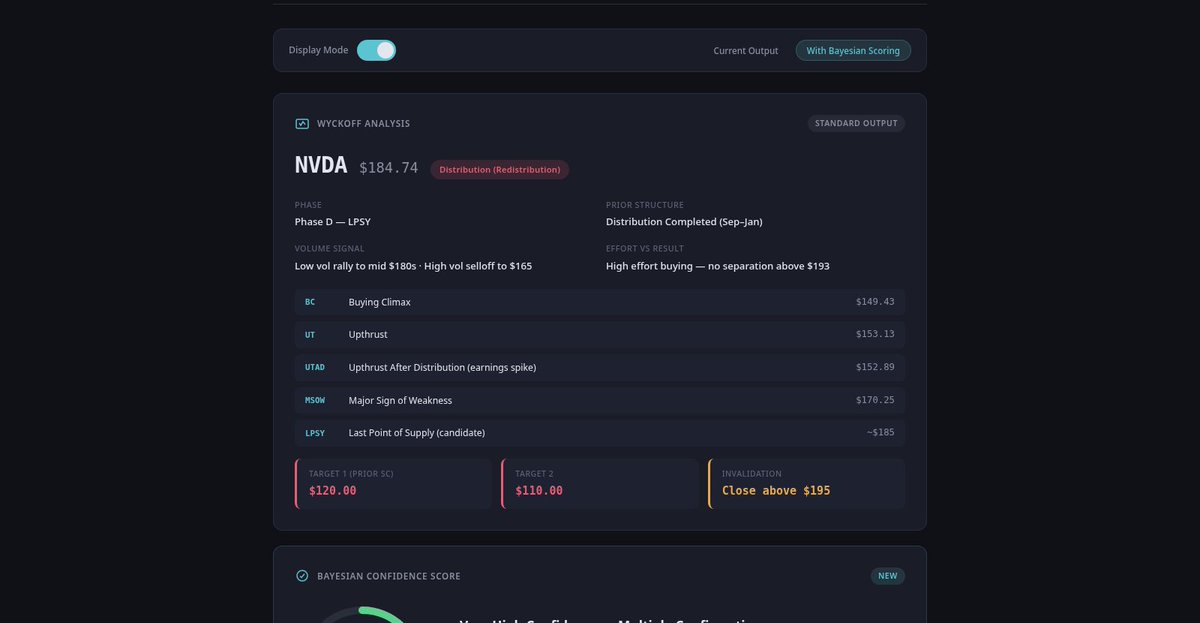This screenshot has width=1200, height=623.
Task: Click the WYCKOFF ANALYSIS heading
Action: (x=363, y=124)
